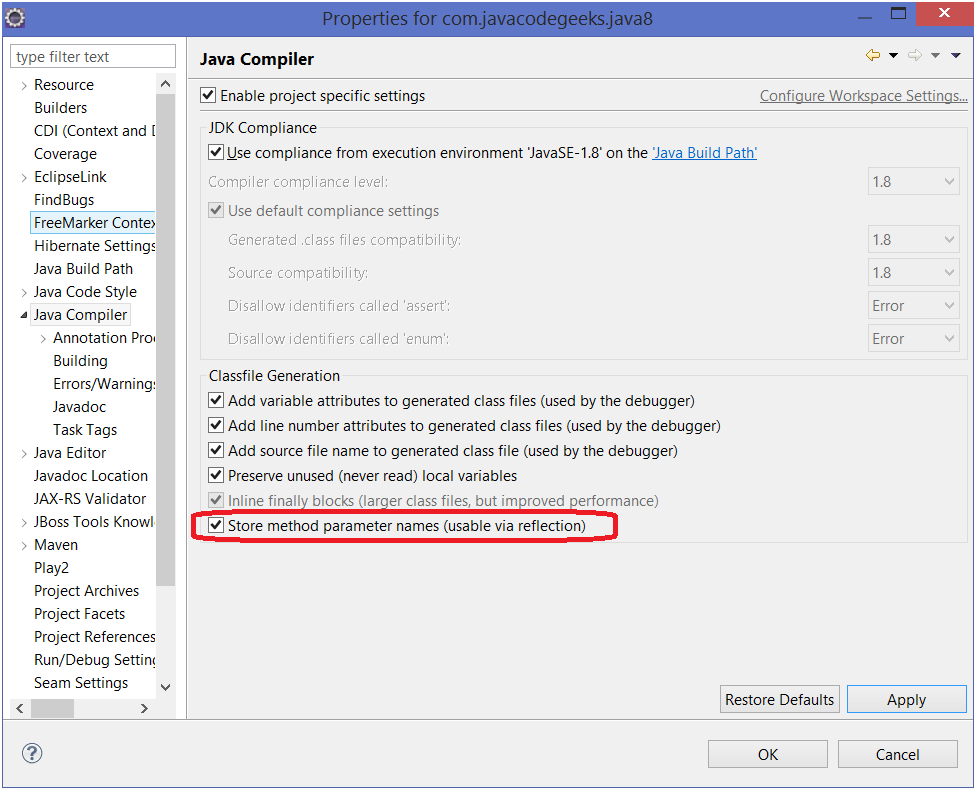The width and height of the screenshot is (976, 790).
Task: Click the Cancel button
Action: [897, 754]
